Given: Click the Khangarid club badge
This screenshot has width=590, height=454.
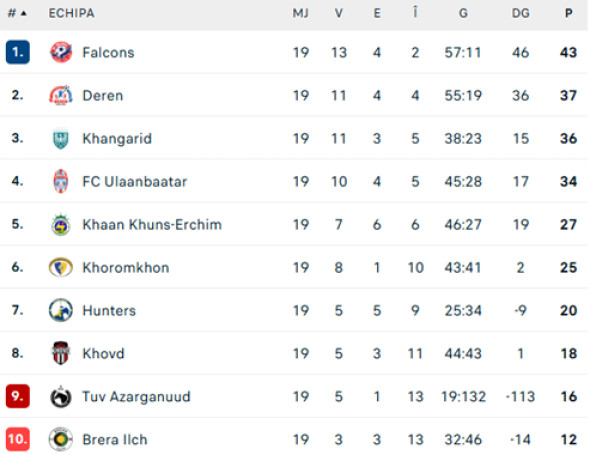Looking at the screenshot, I should click(61, 138).
